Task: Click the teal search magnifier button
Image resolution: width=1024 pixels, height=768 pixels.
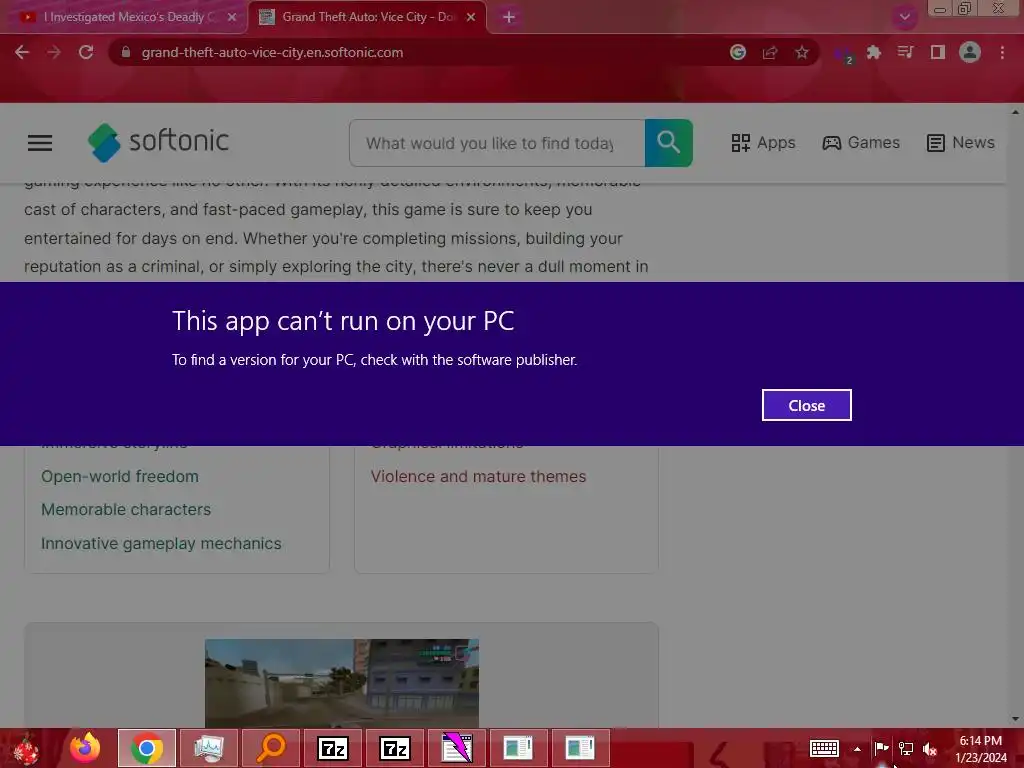Action: click(x=669, y=143)
